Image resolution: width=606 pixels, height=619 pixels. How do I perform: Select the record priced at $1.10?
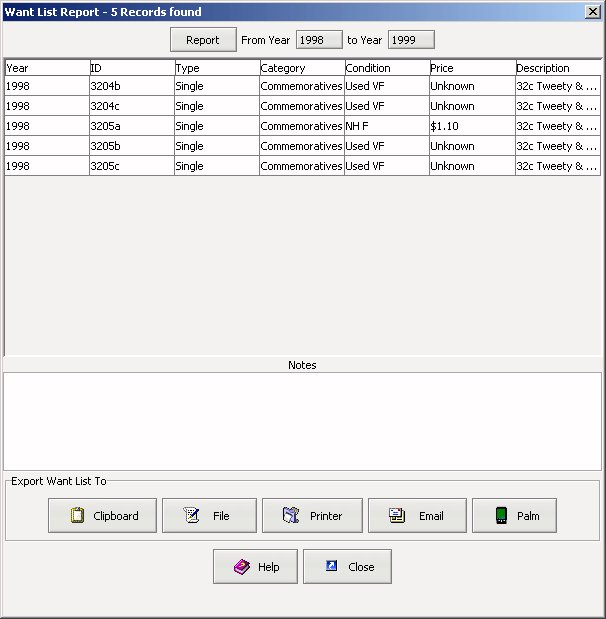pos(471,126)
